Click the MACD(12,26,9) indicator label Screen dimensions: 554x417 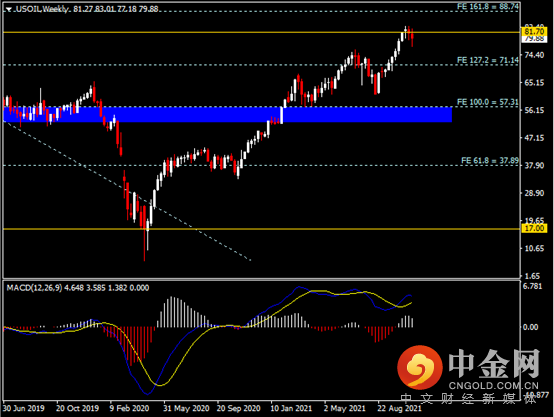click(34, 288)
